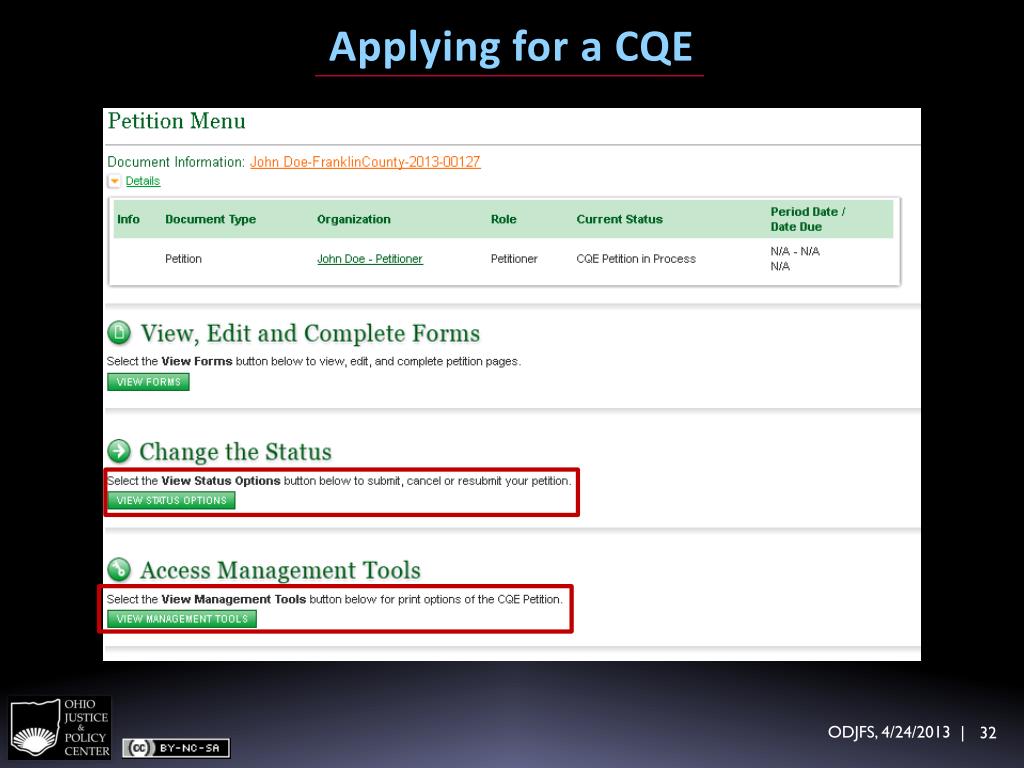Click the CQE Petition in Process status

point(636,259)
